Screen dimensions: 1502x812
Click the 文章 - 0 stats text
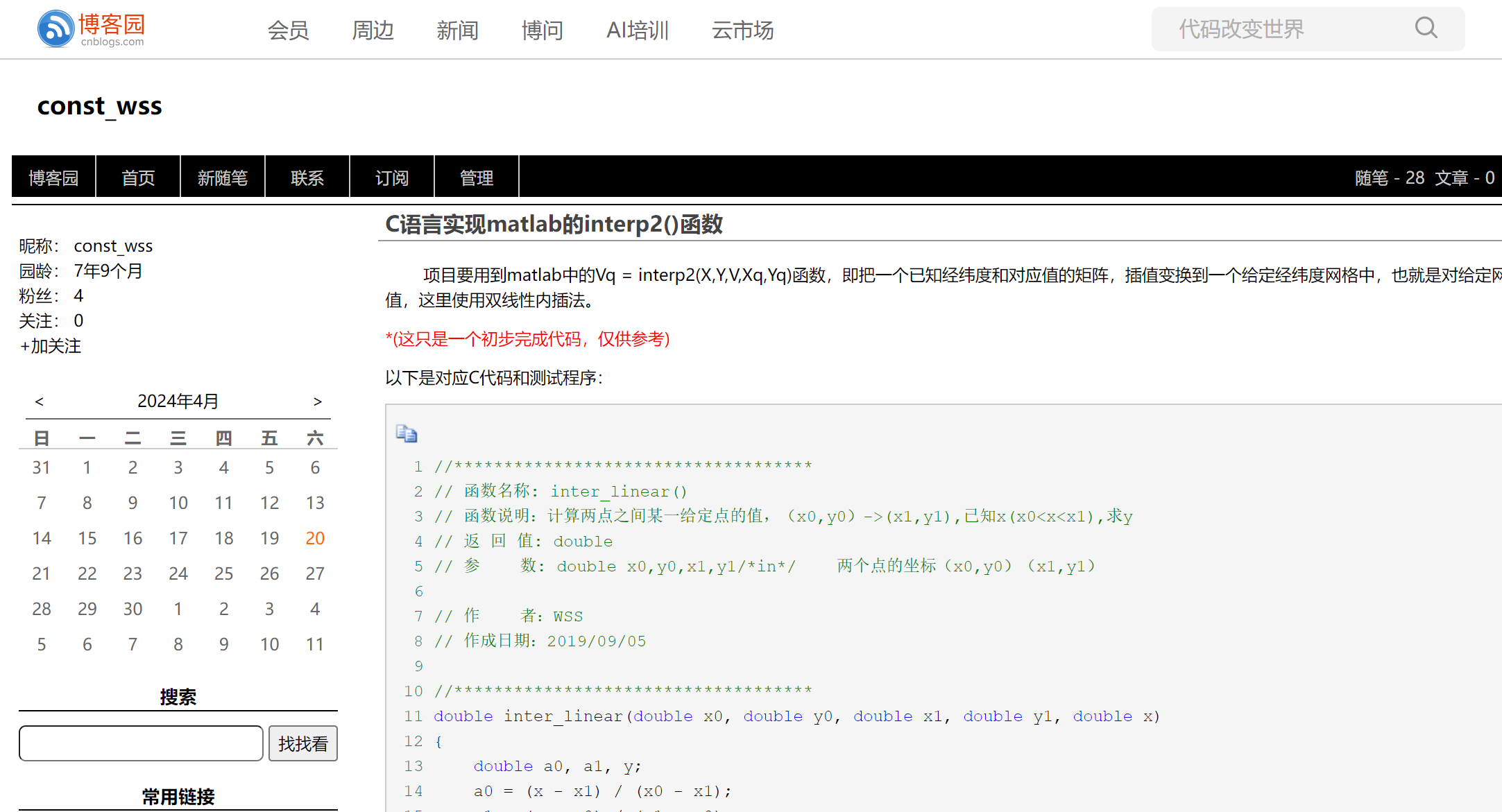[x=1464, y=178]
